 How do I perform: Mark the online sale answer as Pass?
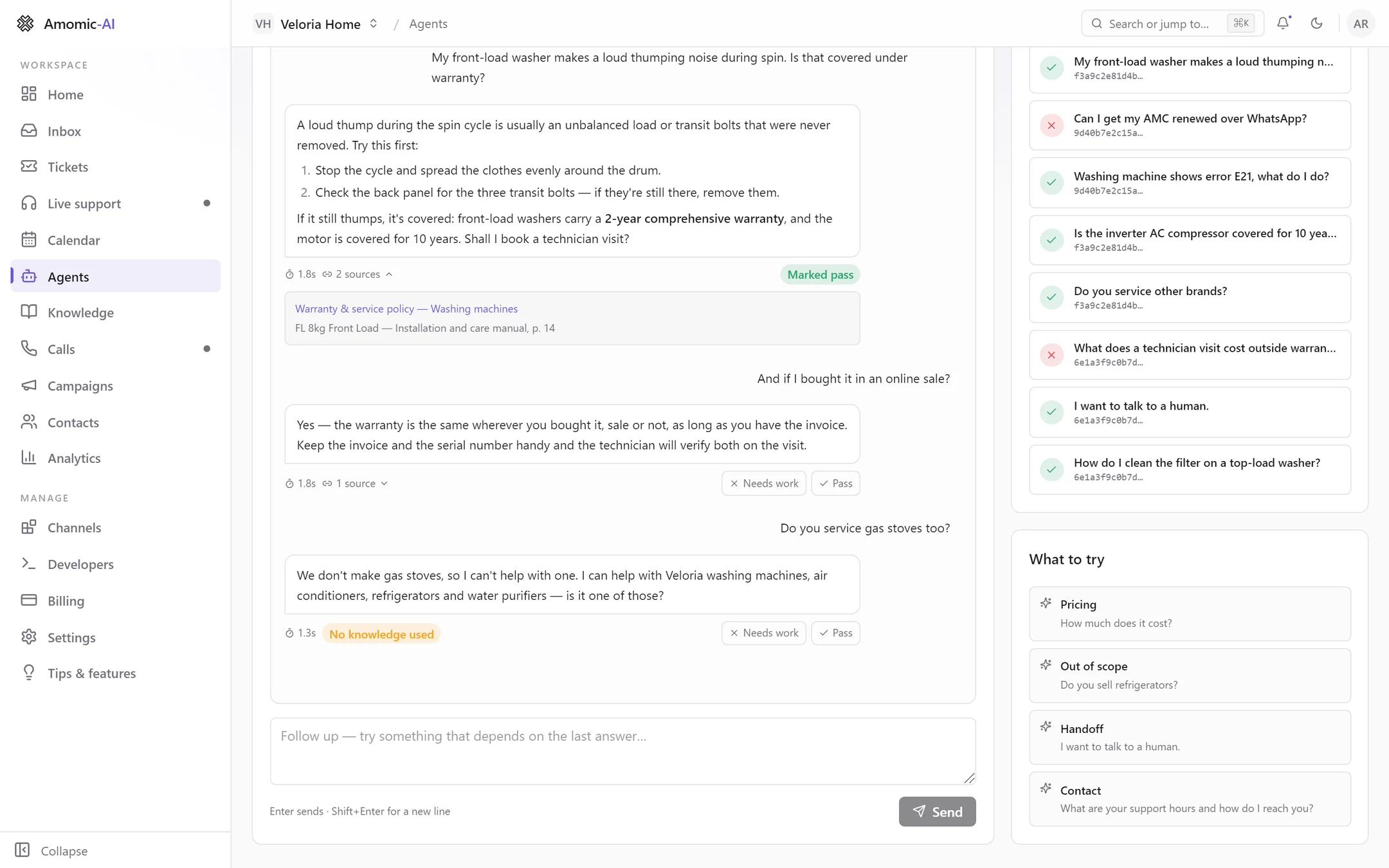[x=835, y=484]
